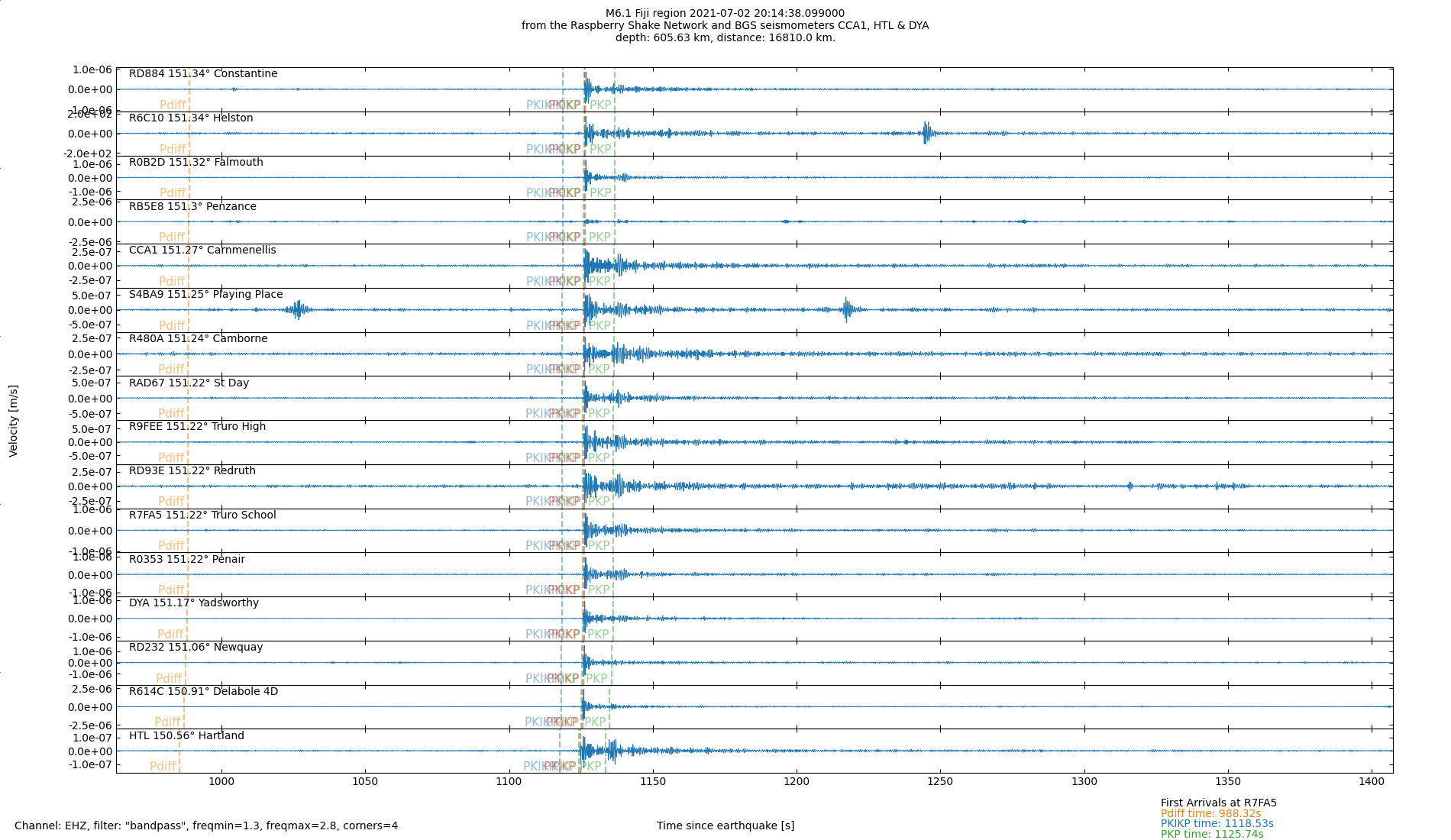Click the Pdiff phase label in the Redruth row
This screenshot has height=840, width=1451.
(x=171, y=501)
